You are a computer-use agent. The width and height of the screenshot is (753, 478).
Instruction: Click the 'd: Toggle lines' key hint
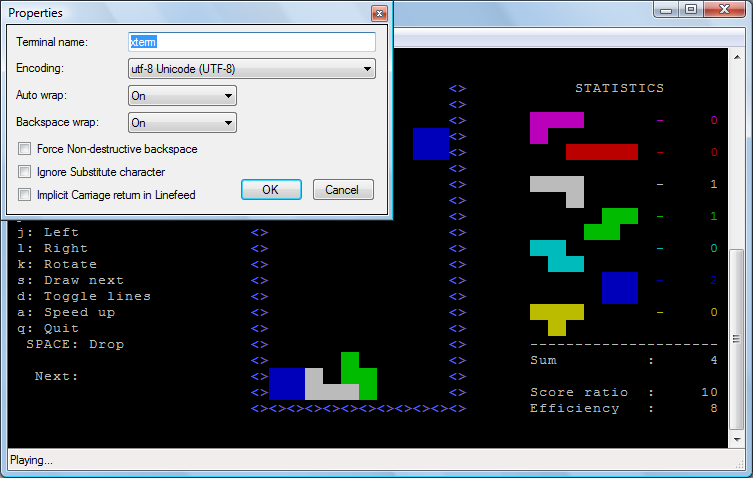tap(84, 296)
